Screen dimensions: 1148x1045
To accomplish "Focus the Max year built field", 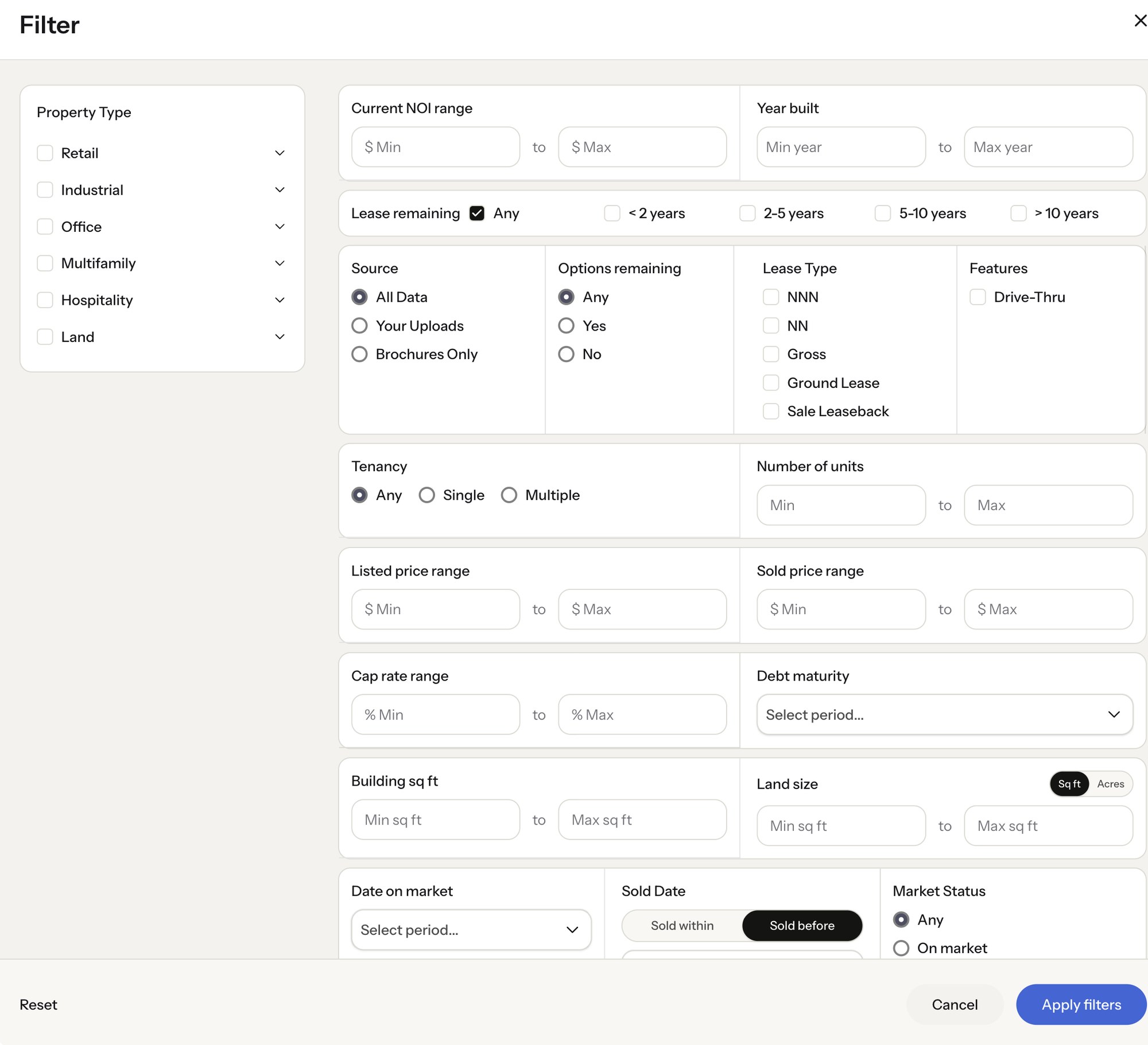I will [x=1048, y=147].
